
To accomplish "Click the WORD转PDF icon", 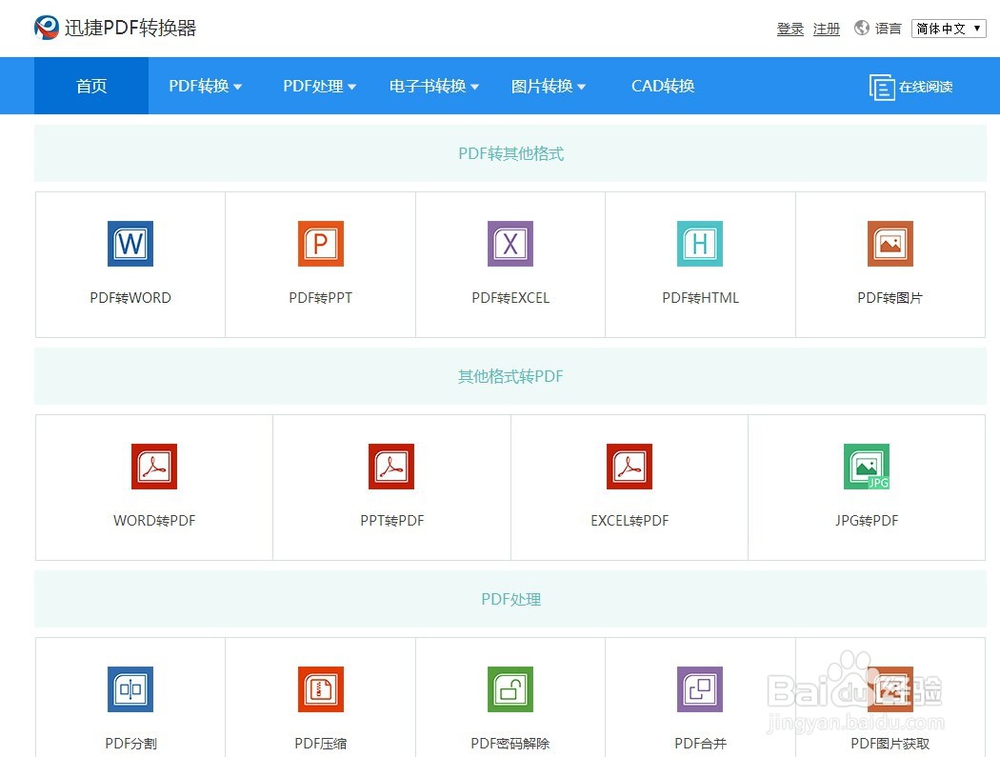I will pyautogui.click(x=153, y=466).
